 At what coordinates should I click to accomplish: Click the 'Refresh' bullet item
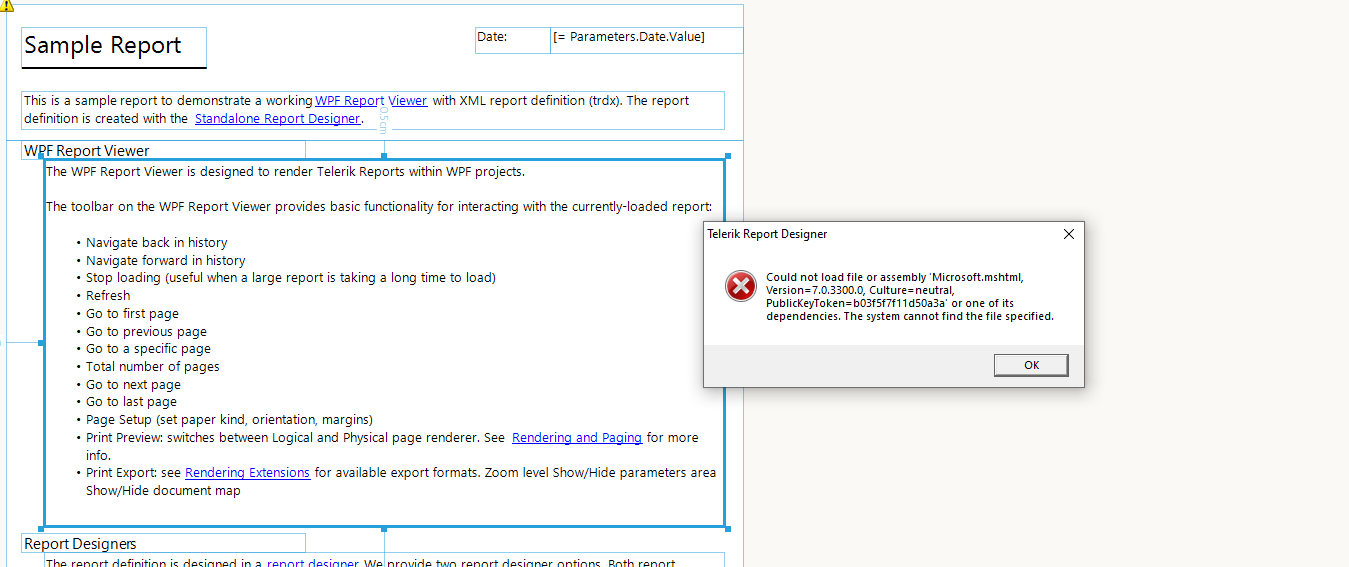tap(108, 295)
